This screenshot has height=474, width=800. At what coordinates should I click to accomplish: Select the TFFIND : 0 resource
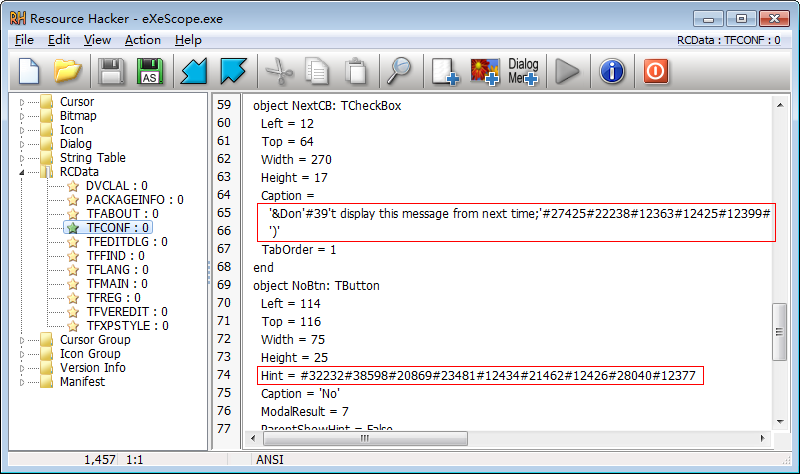115,256
